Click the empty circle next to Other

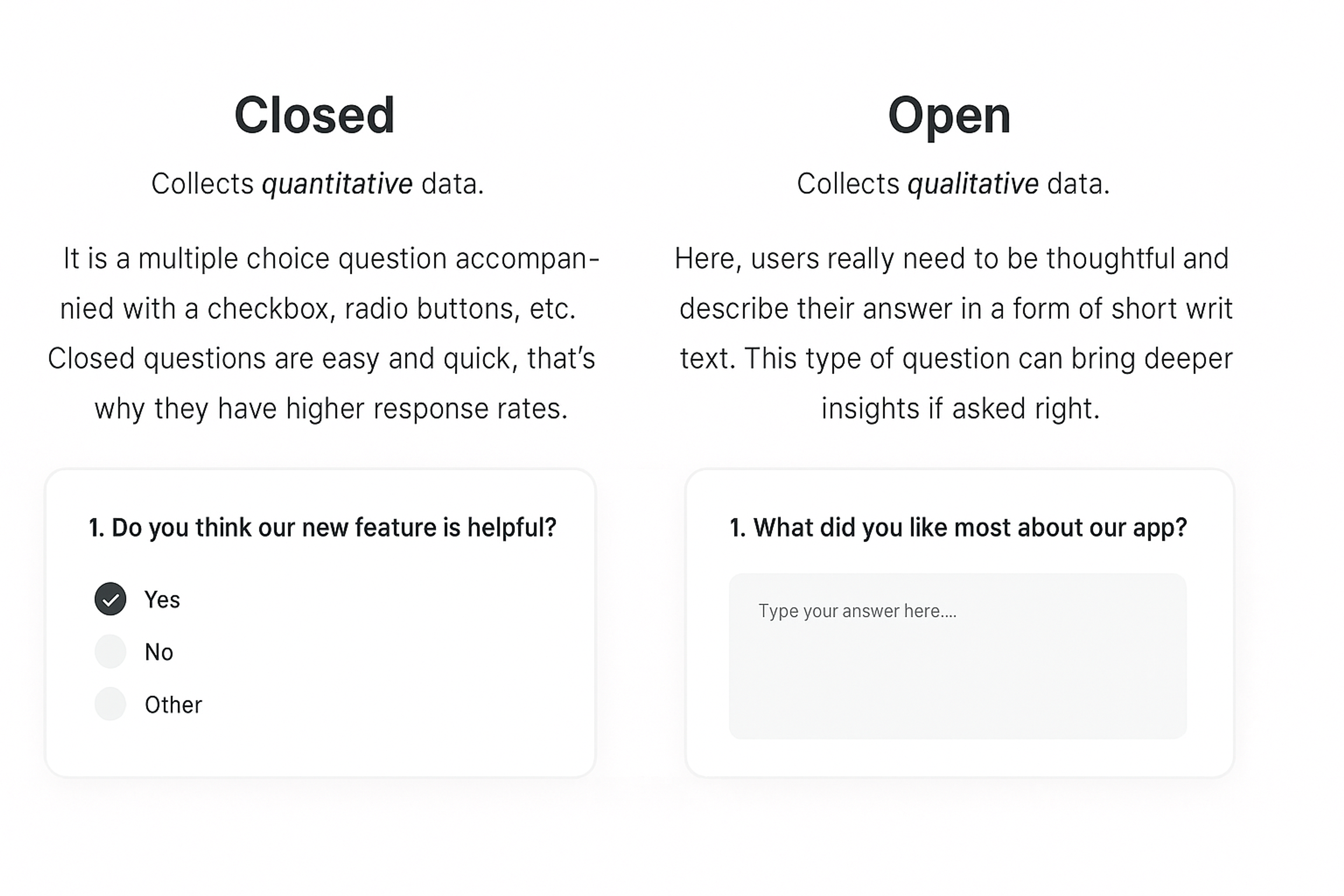(x=110, y=704)
